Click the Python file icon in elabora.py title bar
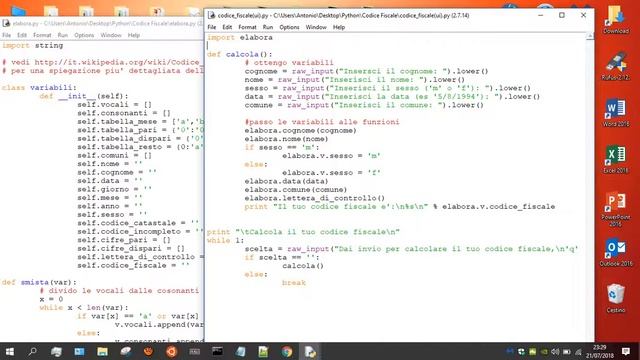 (x=6, y=24)
